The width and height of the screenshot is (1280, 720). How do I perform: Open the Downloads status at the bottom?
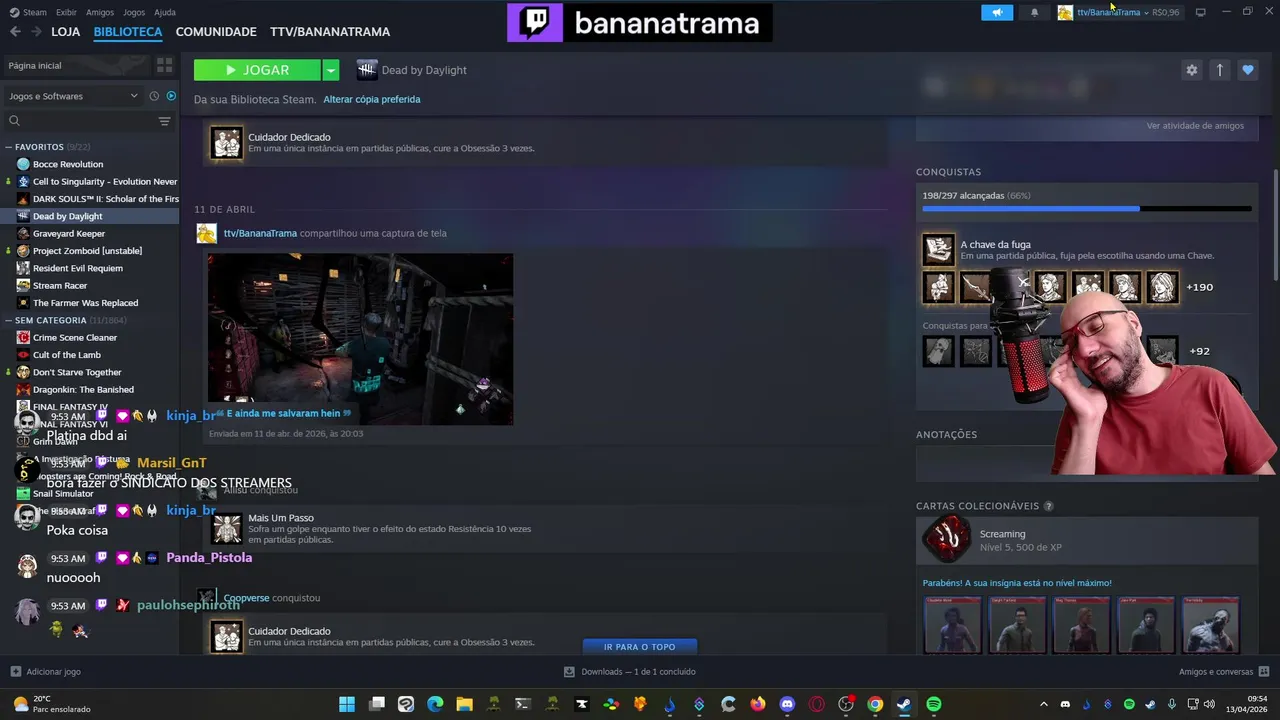tap(630, 672)
